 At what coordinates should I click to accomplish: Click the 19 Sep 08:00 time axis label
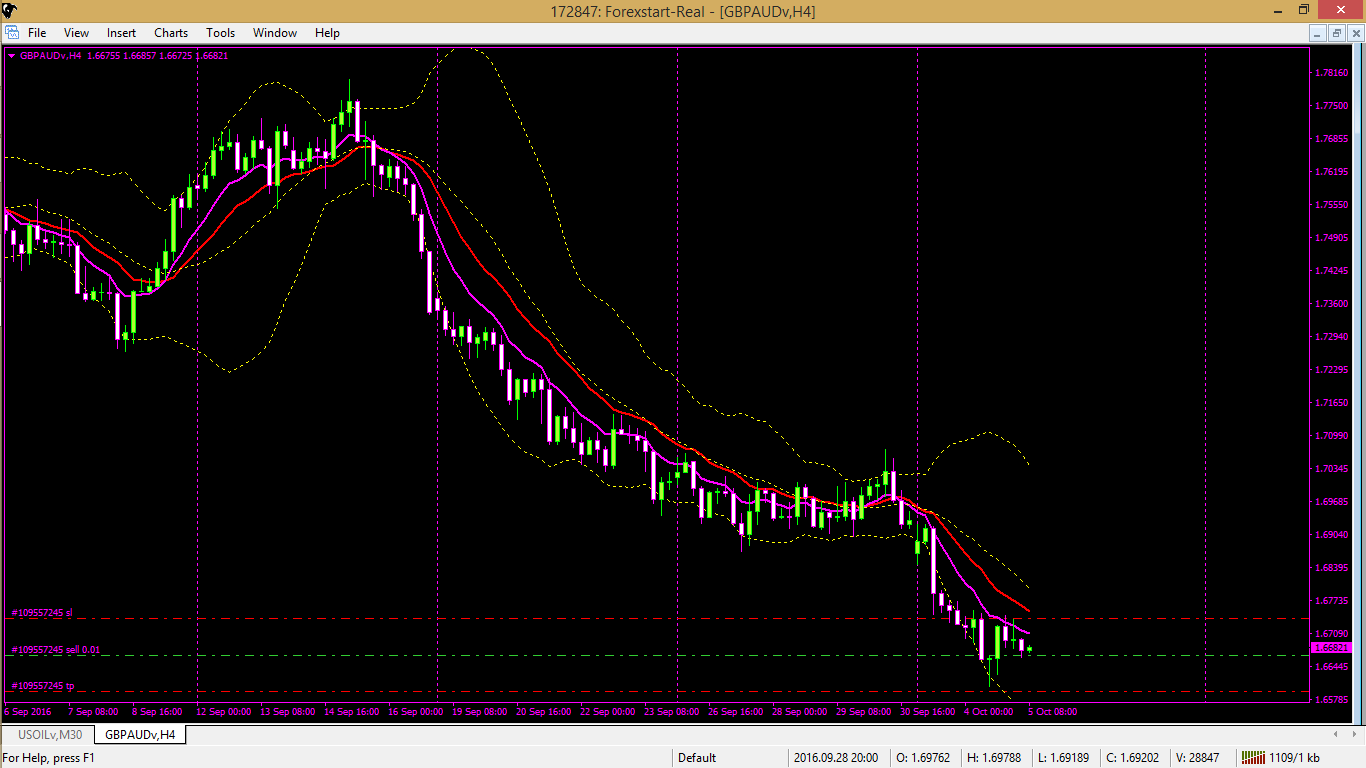[480, 712]
